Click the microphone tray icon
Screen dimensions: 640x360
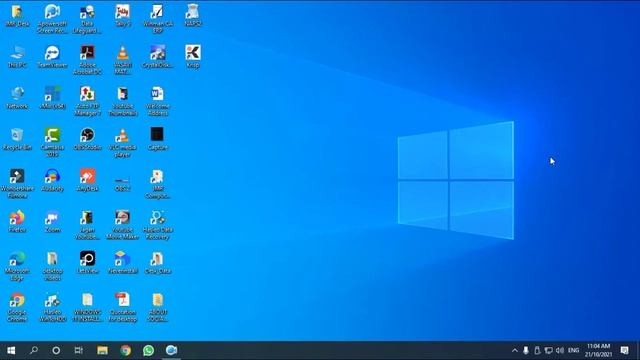(526, 350)
